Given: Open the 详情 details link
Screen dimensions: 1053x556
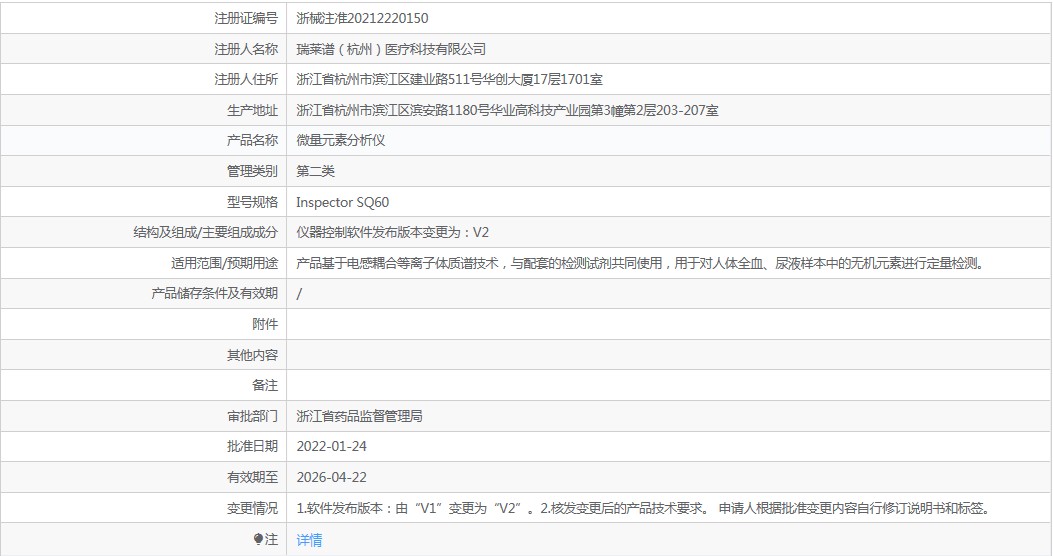Looking at the screenshot, I should (309, 539).
